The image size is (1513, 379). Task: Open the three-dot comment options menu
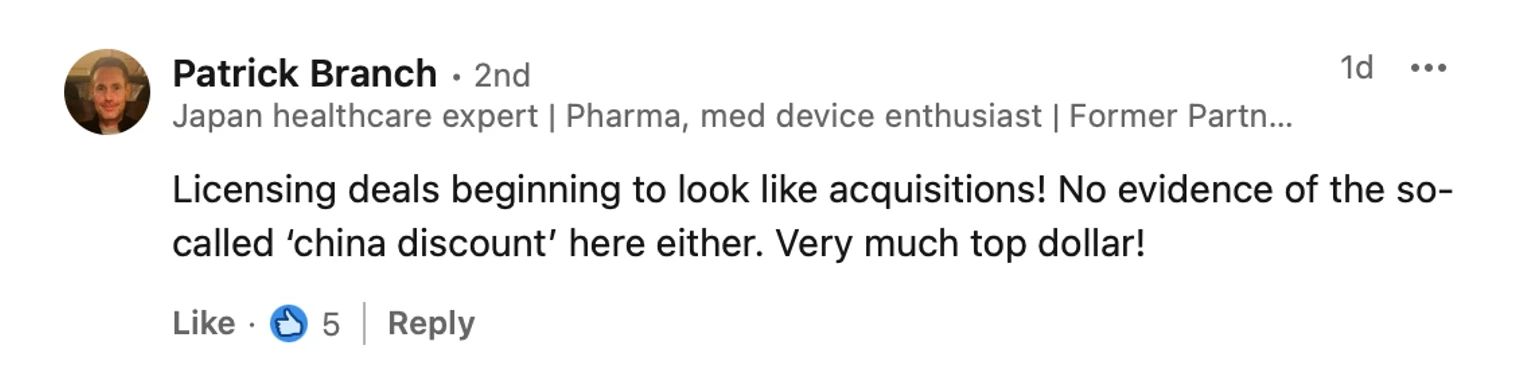coord(1428,68)
